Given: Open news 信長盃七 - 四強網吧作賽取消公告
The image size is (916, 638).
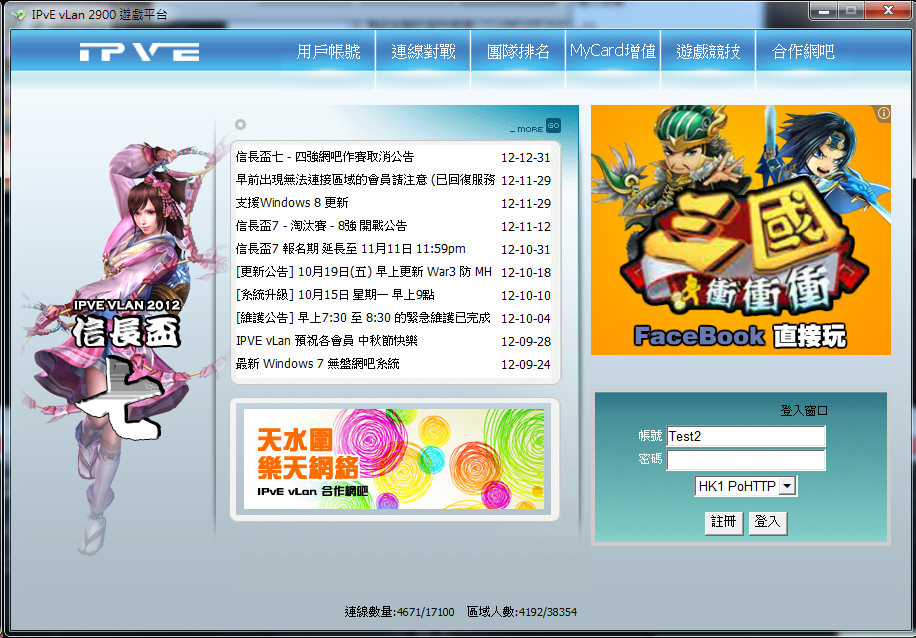Looking at the screenshot, I should (x=325, y=157).
